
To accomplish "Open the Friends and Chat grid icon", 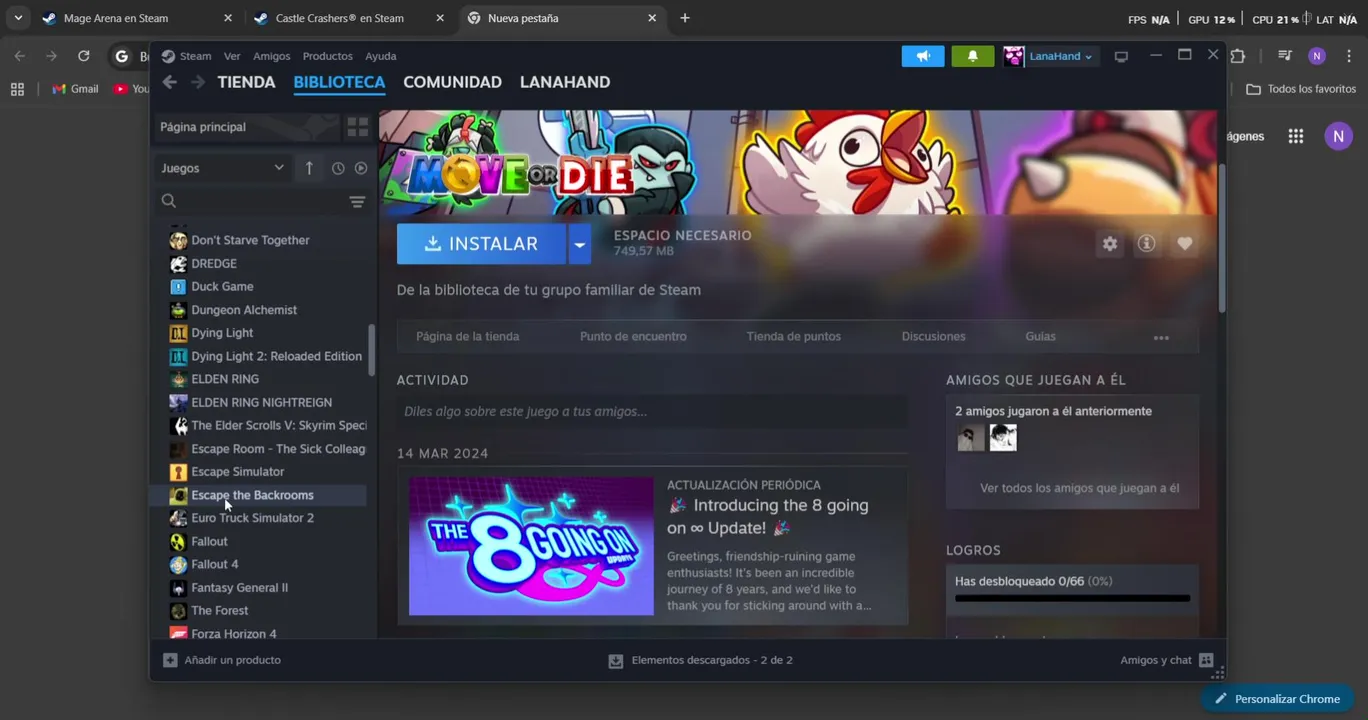I will (1206, 660).
